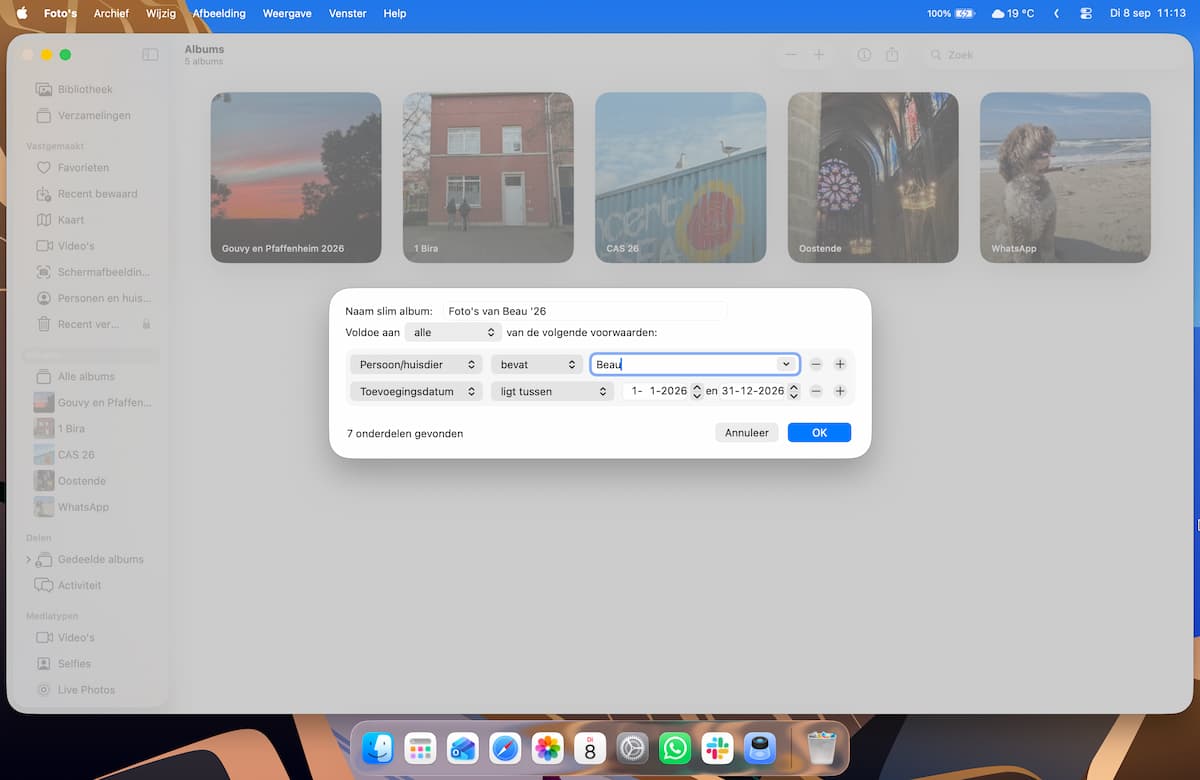
Task: Toggle the sidebar in Photos window
Action: [150, 55]
